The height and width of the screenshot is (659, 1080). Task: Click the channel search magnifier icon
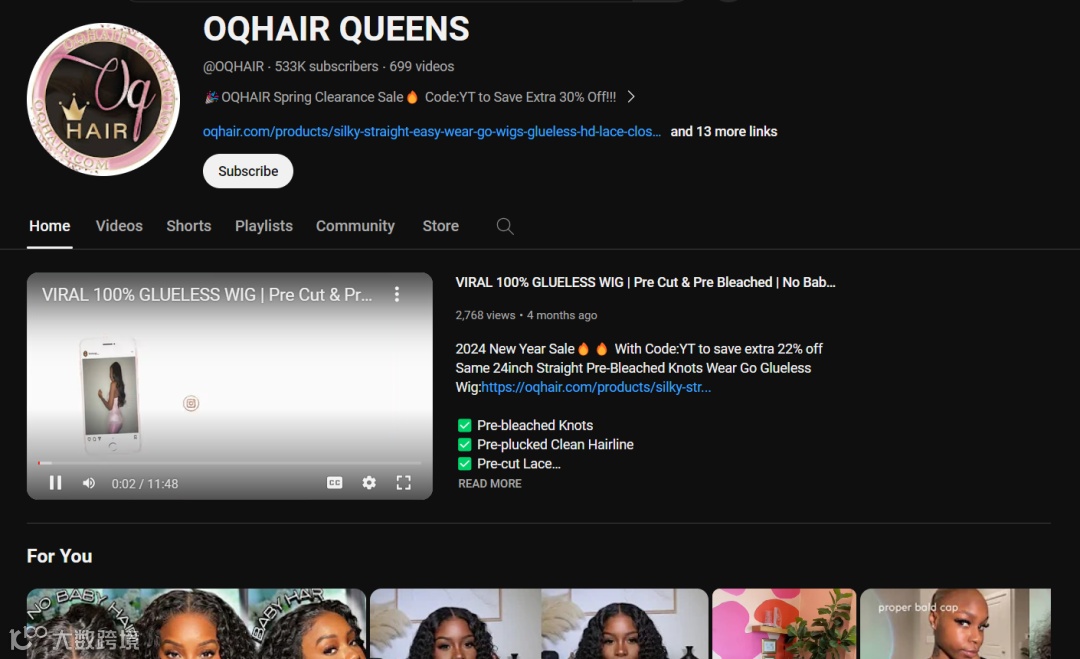(x=505, y=226)
